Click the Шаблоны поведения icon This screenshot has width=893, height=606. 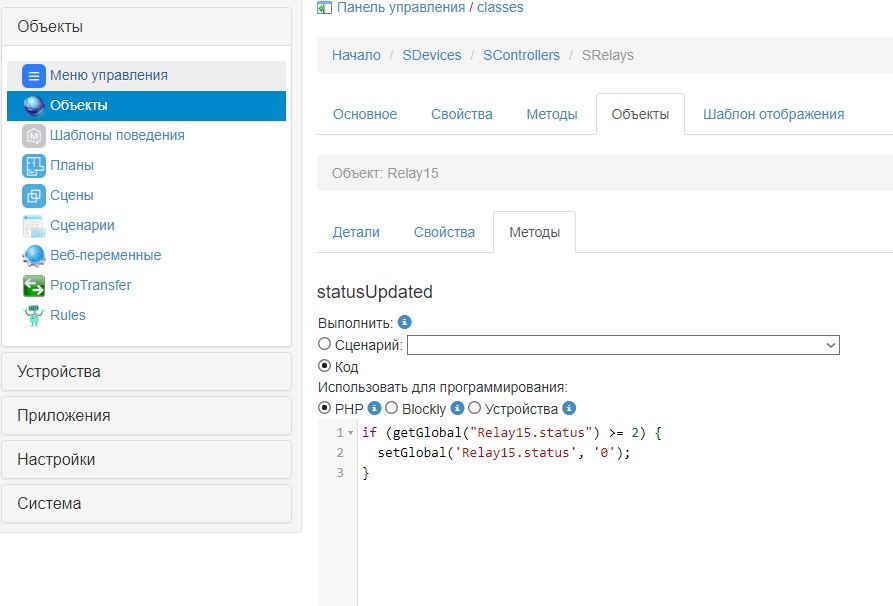point(34,136)
